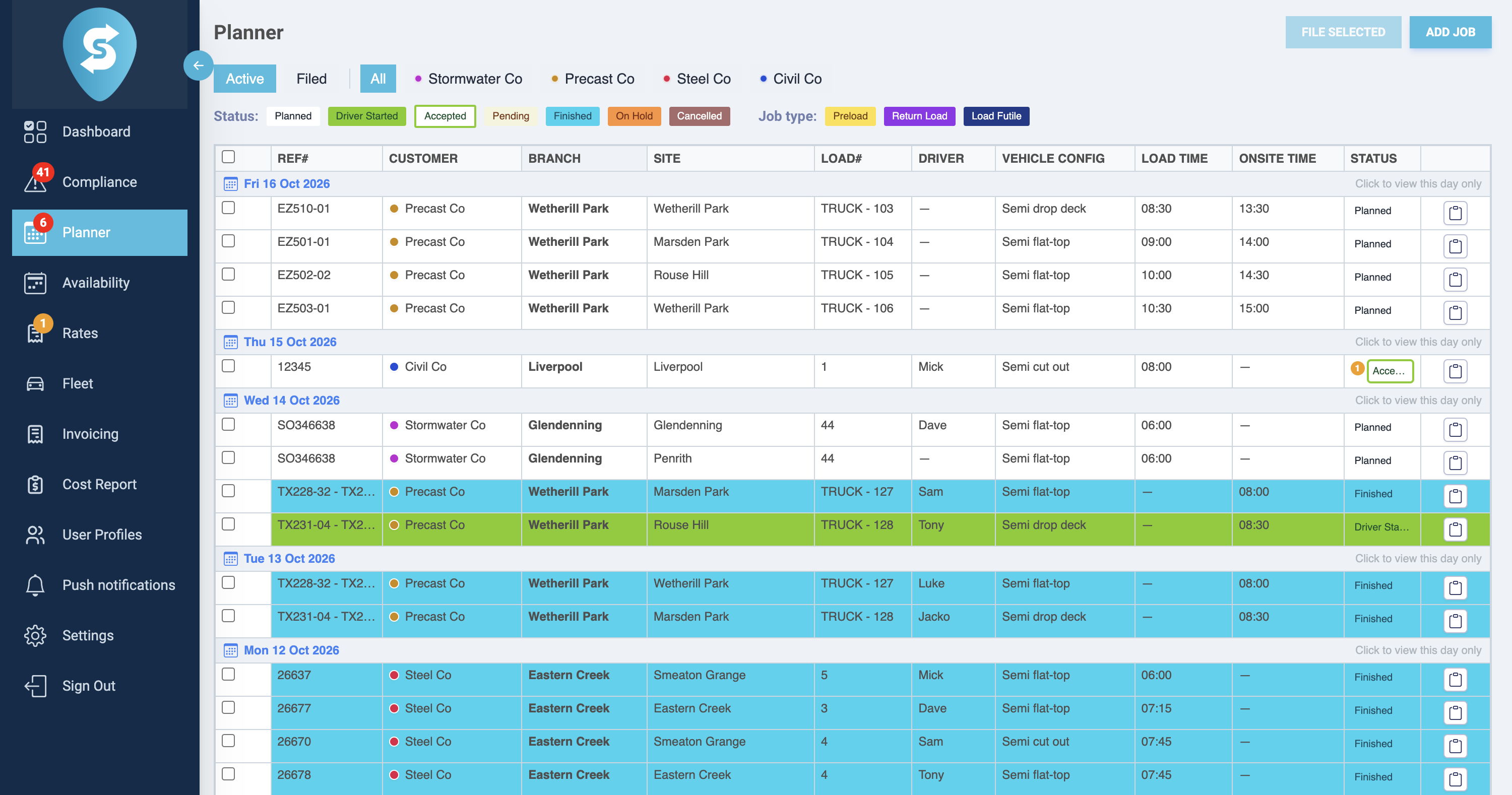Click the Accepted status badge on job 12345
This screenshot has height=795, width=1512.
pos(1390,371)
